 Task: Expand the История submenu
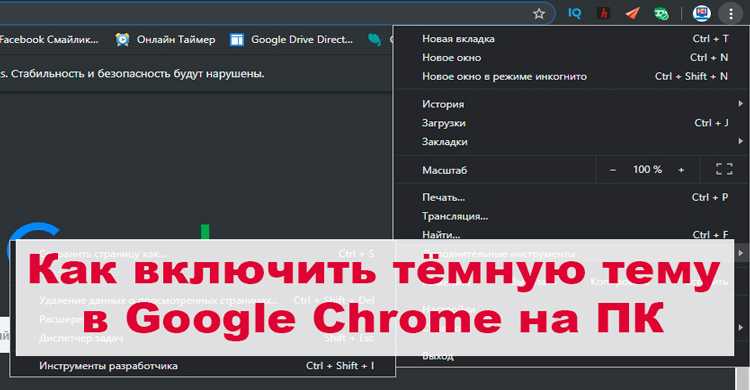572,104
